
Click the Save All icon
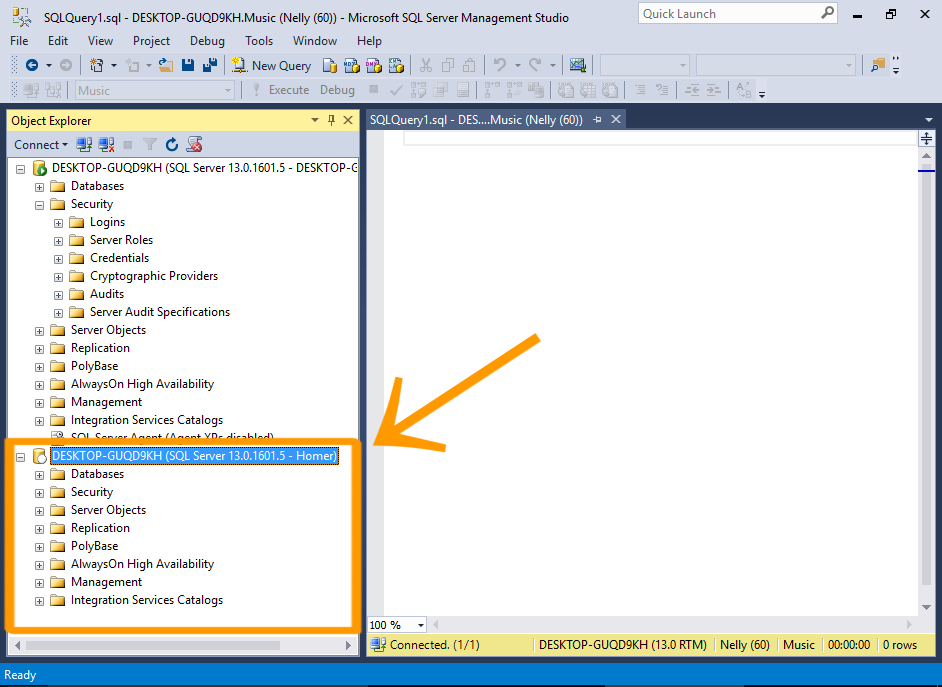pyautogui.click(x=209, y=65)
